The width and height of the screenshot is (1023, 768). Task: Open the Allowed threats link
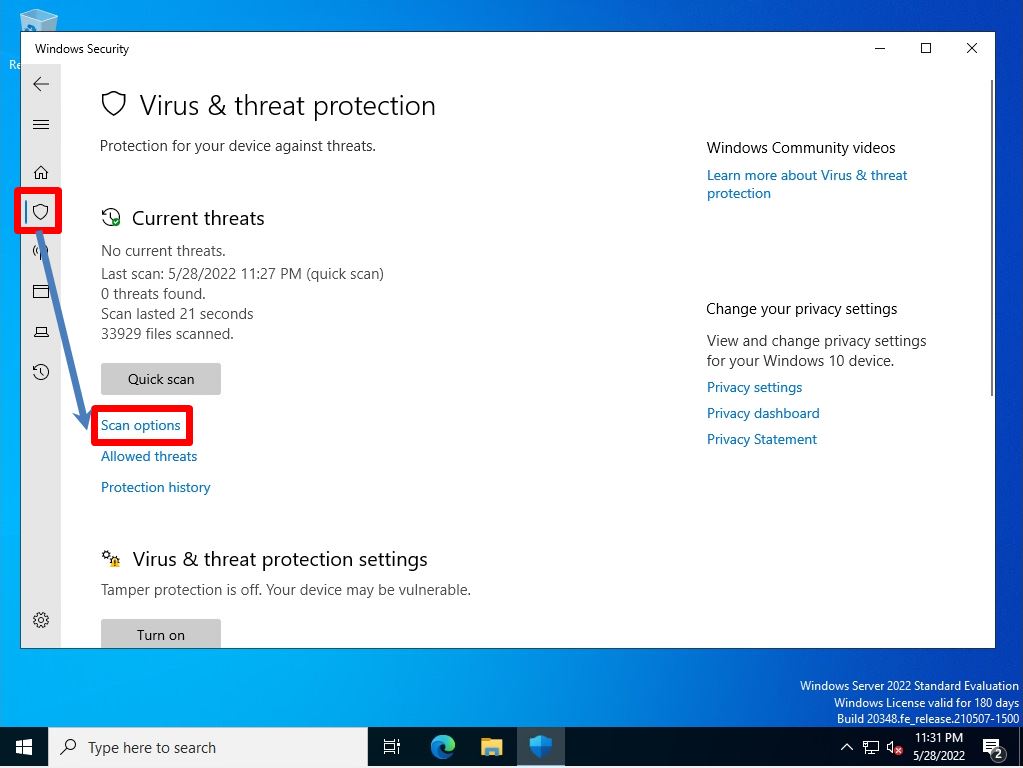[149, 456]
